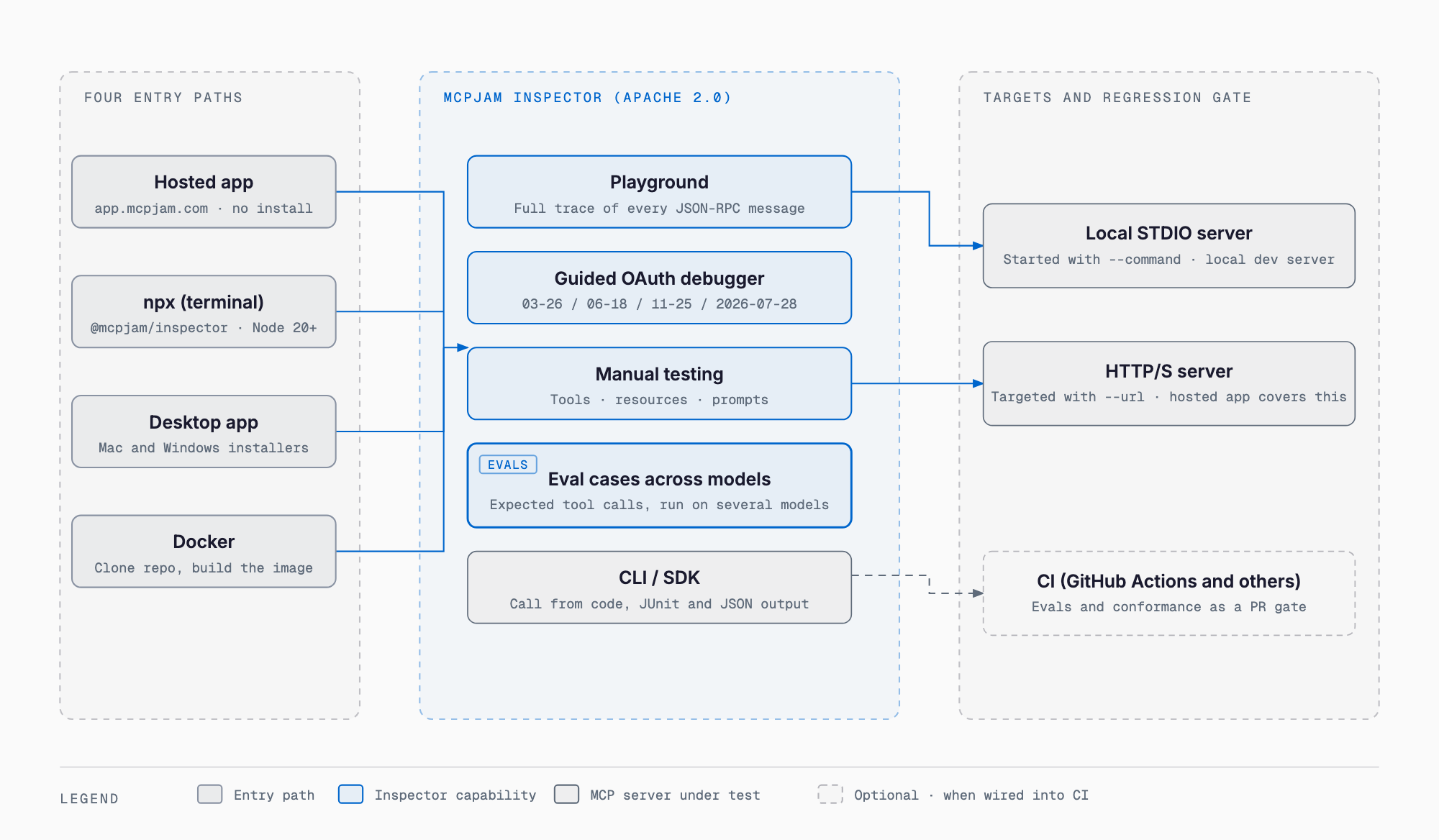Select the HTTP/S server box

click(x=1168, y=383)
